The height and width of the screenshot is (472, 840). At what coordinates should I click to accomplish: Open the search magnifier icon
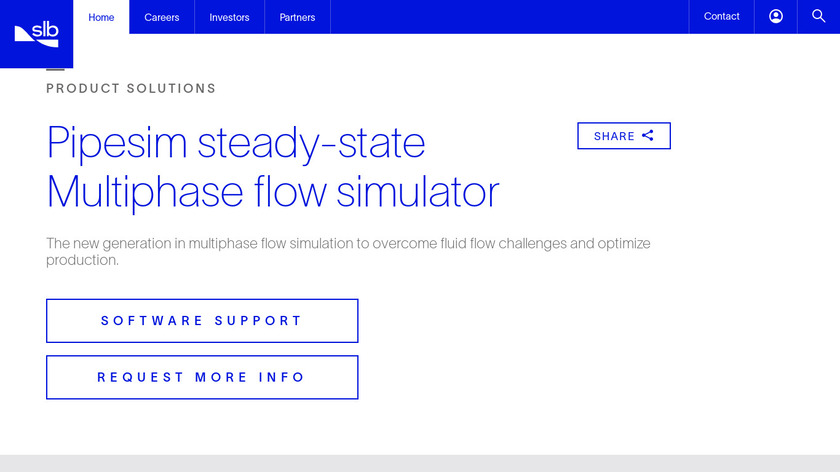pyautogui.click(x=819, y=17)
